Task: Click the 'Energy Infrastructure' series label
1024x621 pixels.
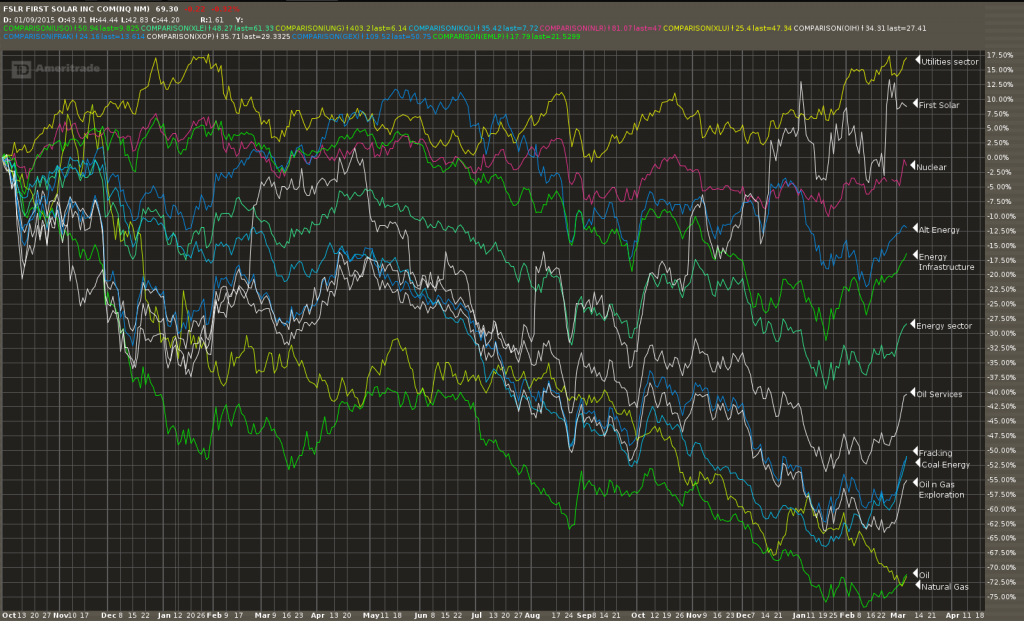Action: (x=946, y=262)
